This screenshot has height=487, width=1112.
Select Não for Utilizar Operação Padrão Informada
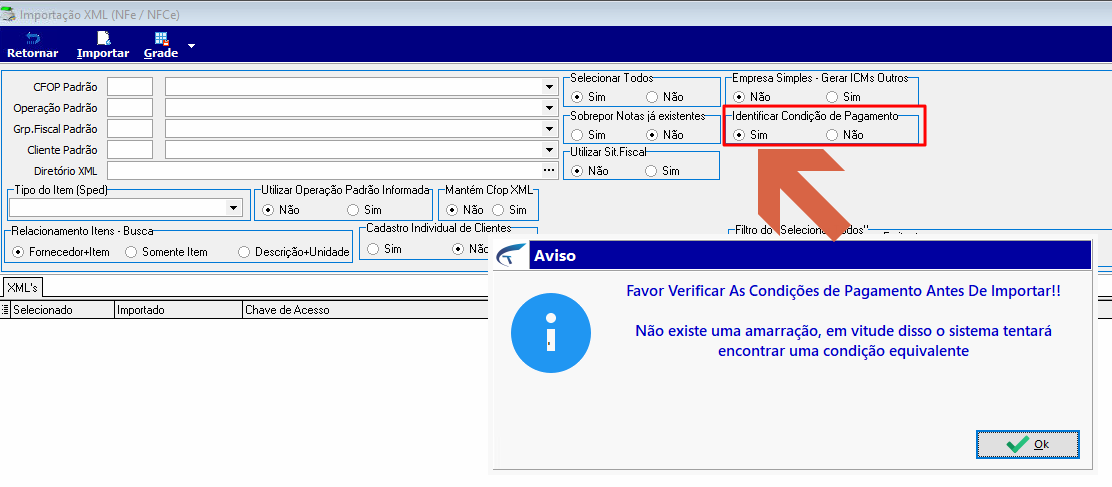268,210
